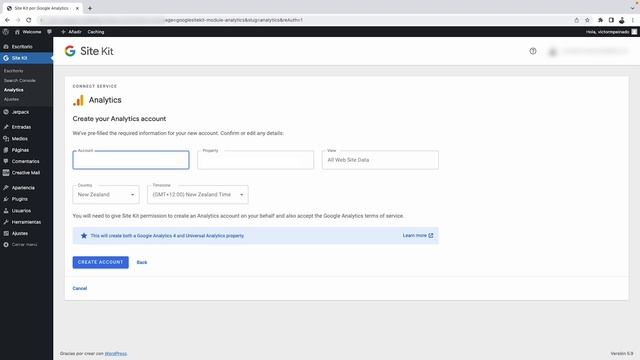
Task: Click the CREATE ACCOUNT button
Action: 100,262
